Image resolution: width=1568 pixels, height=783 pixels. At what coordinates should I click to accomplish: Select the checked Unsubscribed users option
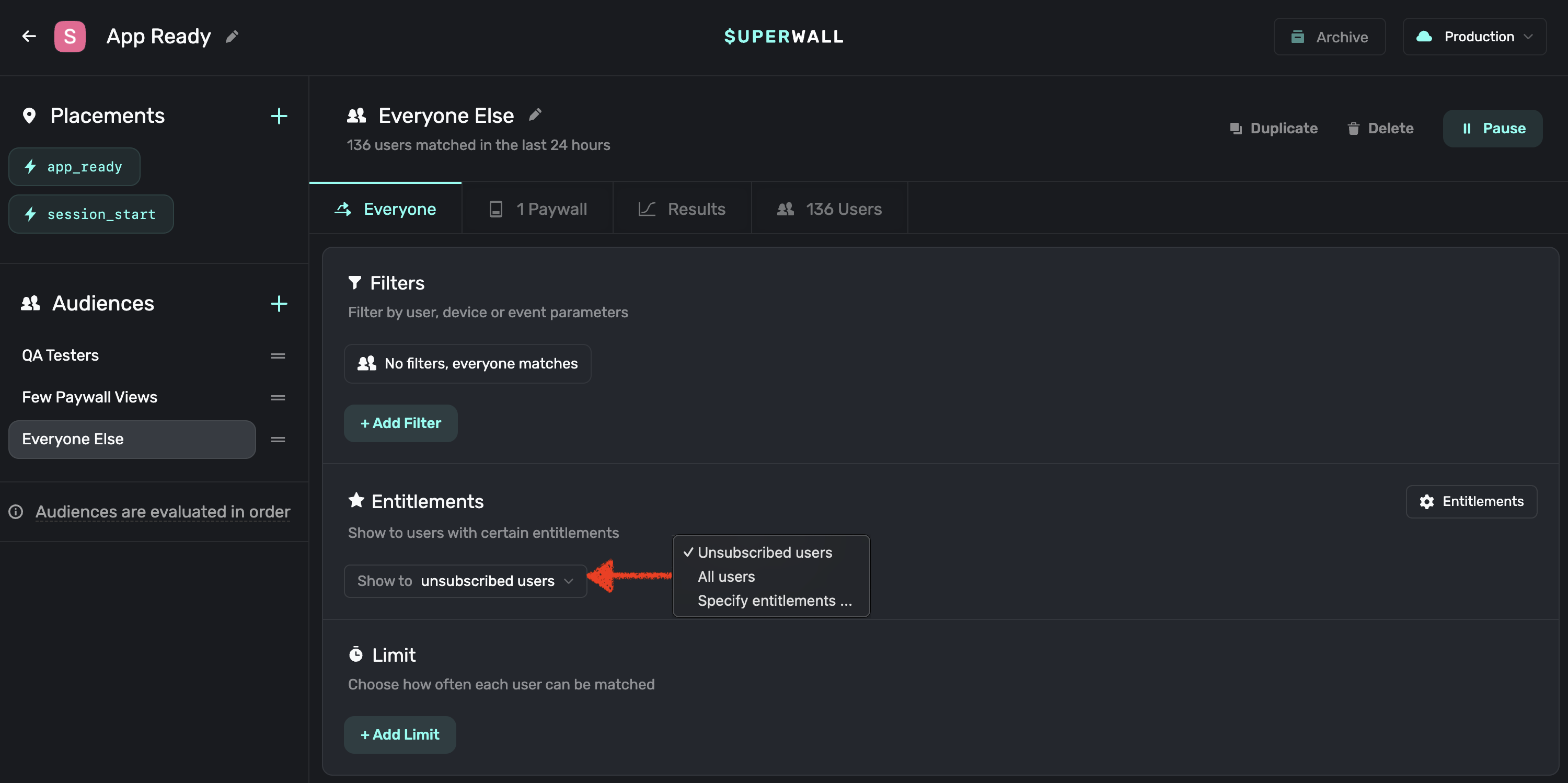pyautogui.click(x=764, y=552)
